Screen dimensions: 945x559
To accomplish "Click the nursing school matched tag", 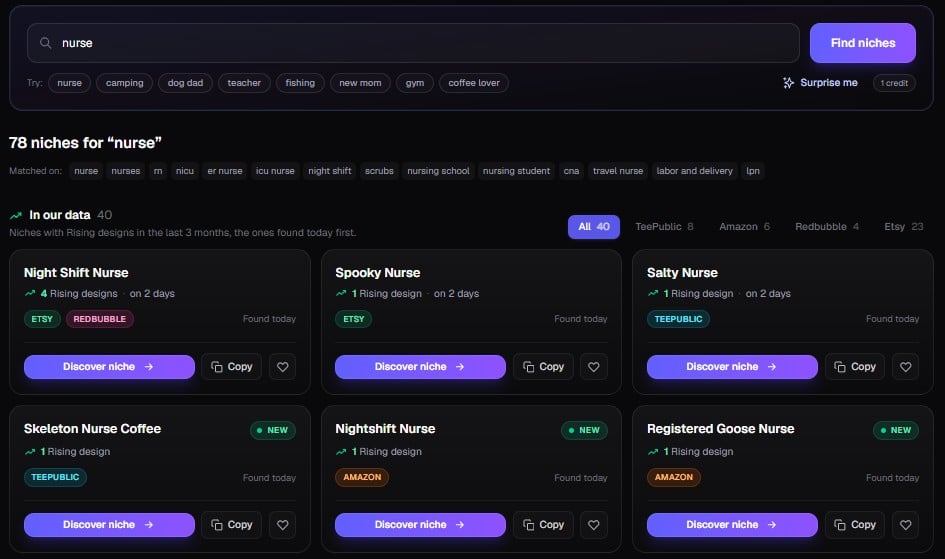I will 438,171.
